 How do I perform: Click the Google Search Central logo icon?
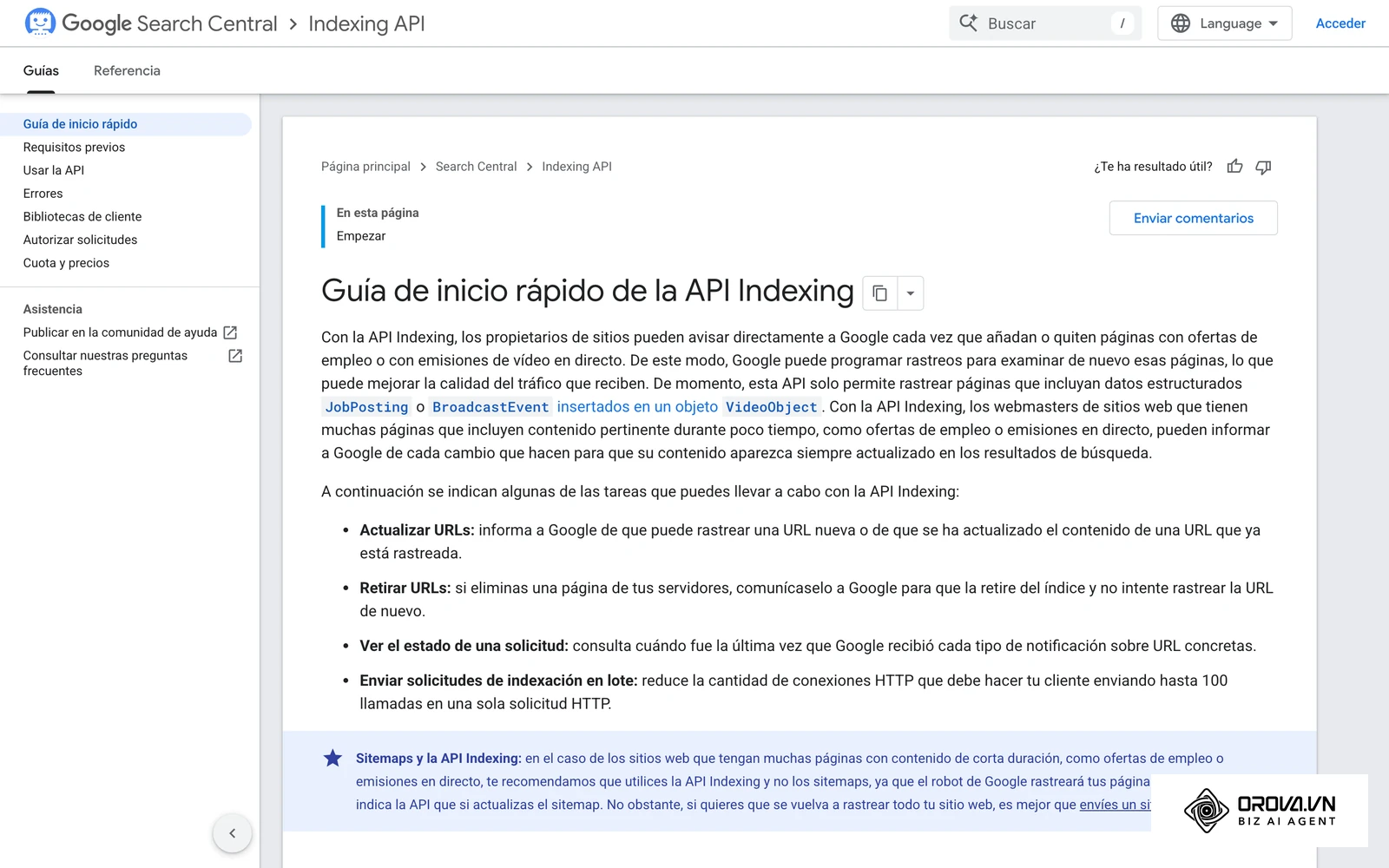40,23
